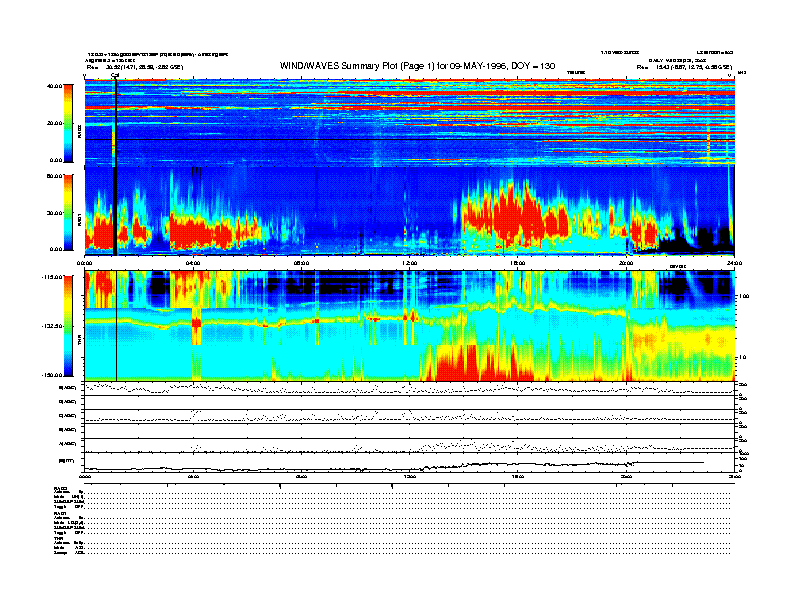Click the black calibration bar in RAD1 panel
This screenshot has width=792, height=612.
[x=115, y=212]
